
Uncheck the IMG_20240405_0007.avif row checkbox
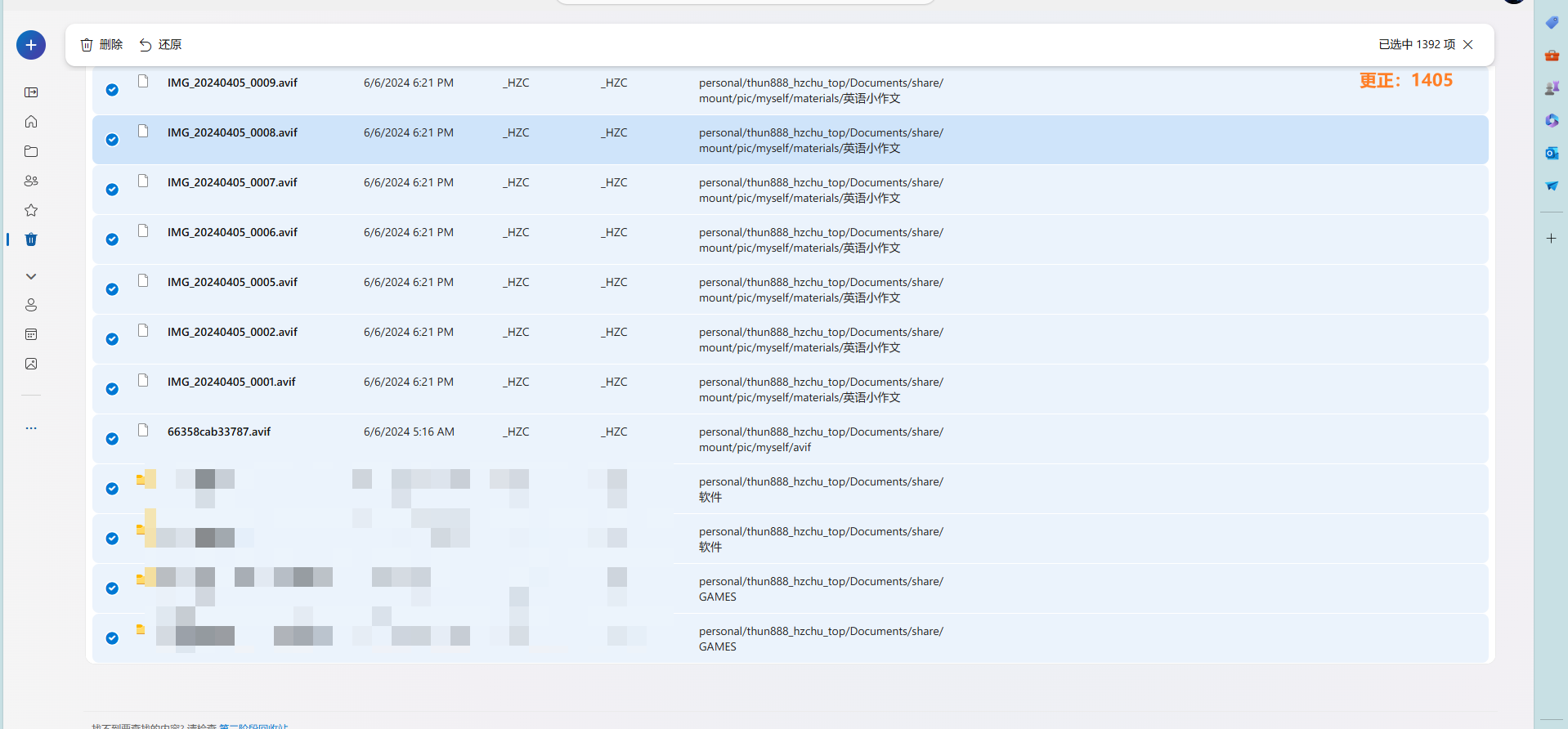click(x=112, y=190)
